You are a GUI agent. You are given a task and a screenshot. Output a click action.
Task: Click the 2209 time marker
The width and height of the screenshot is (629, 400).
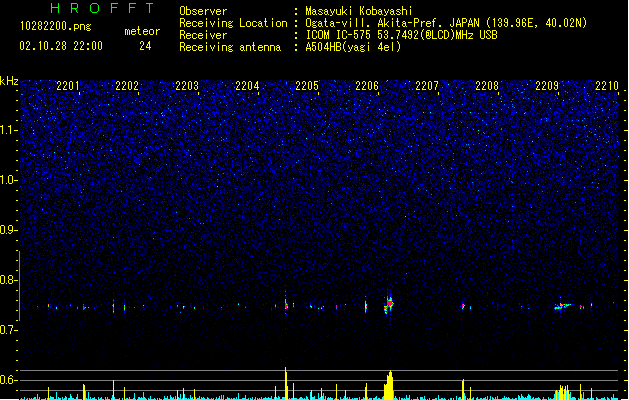(547, 85)
